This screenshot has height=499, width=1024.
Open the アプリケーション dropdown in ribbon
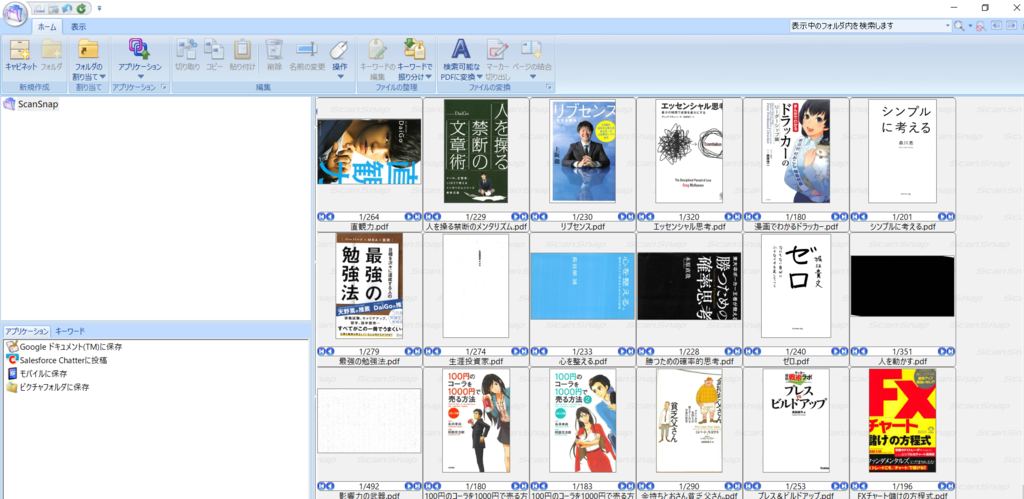(140, 59)
